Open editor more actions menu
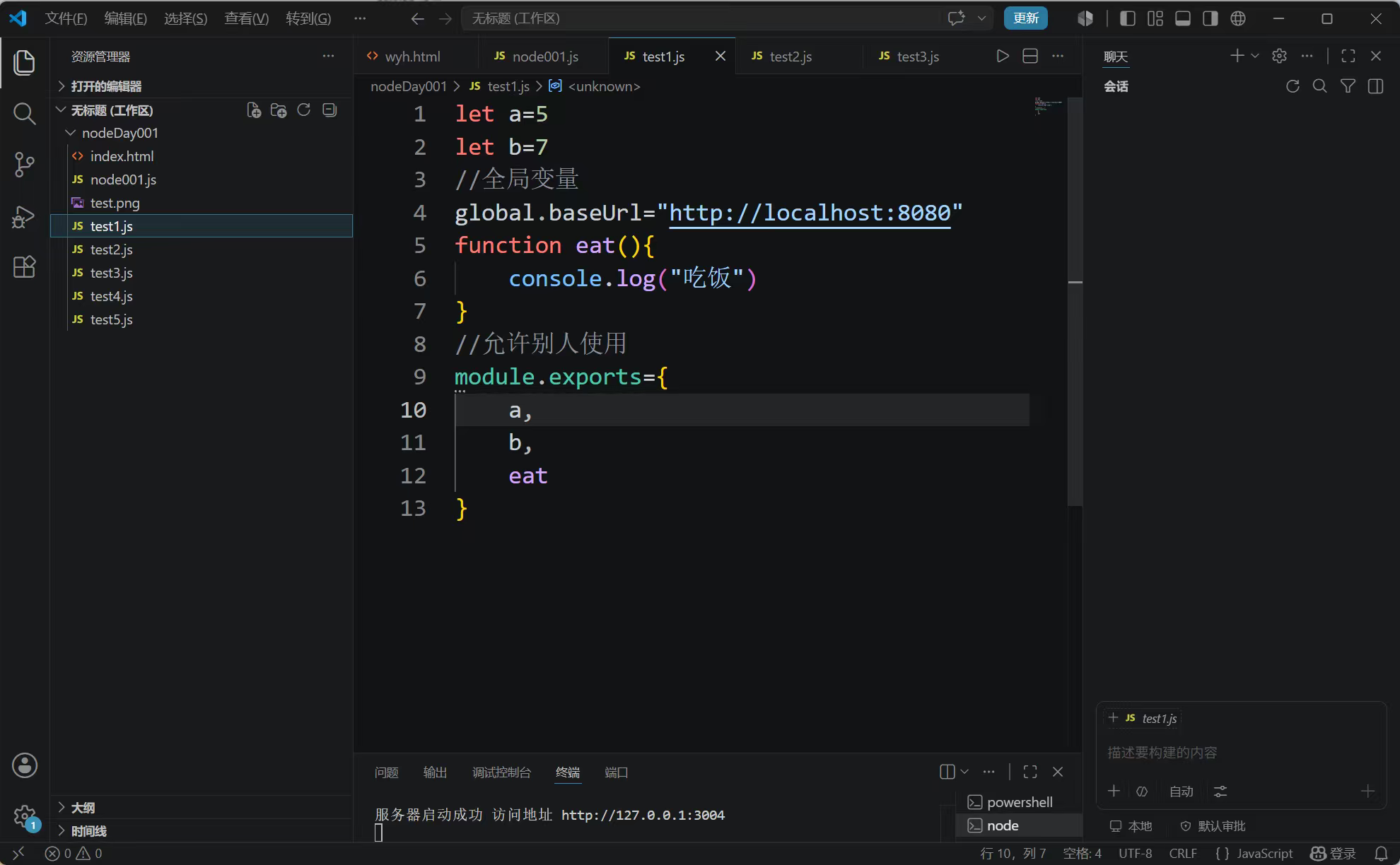Screen dimensions: 1400x865 click(1058, 56)
